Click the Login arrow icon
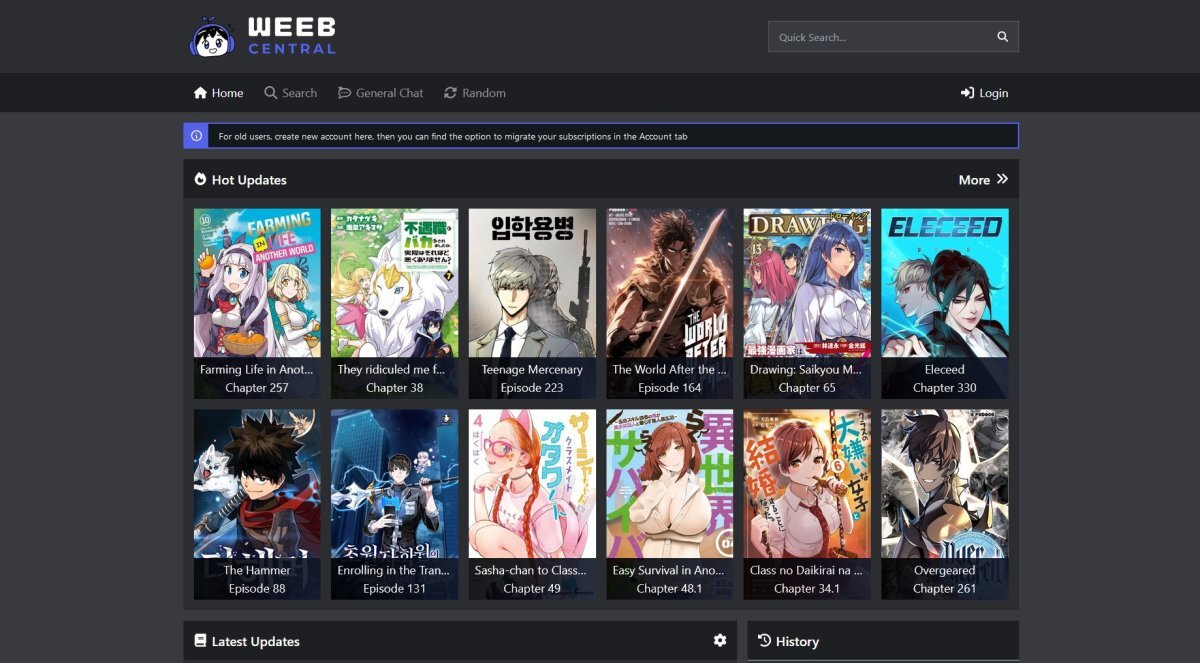Image resolution: width=1200 pixels, height=663 pixels. point(967,93)
